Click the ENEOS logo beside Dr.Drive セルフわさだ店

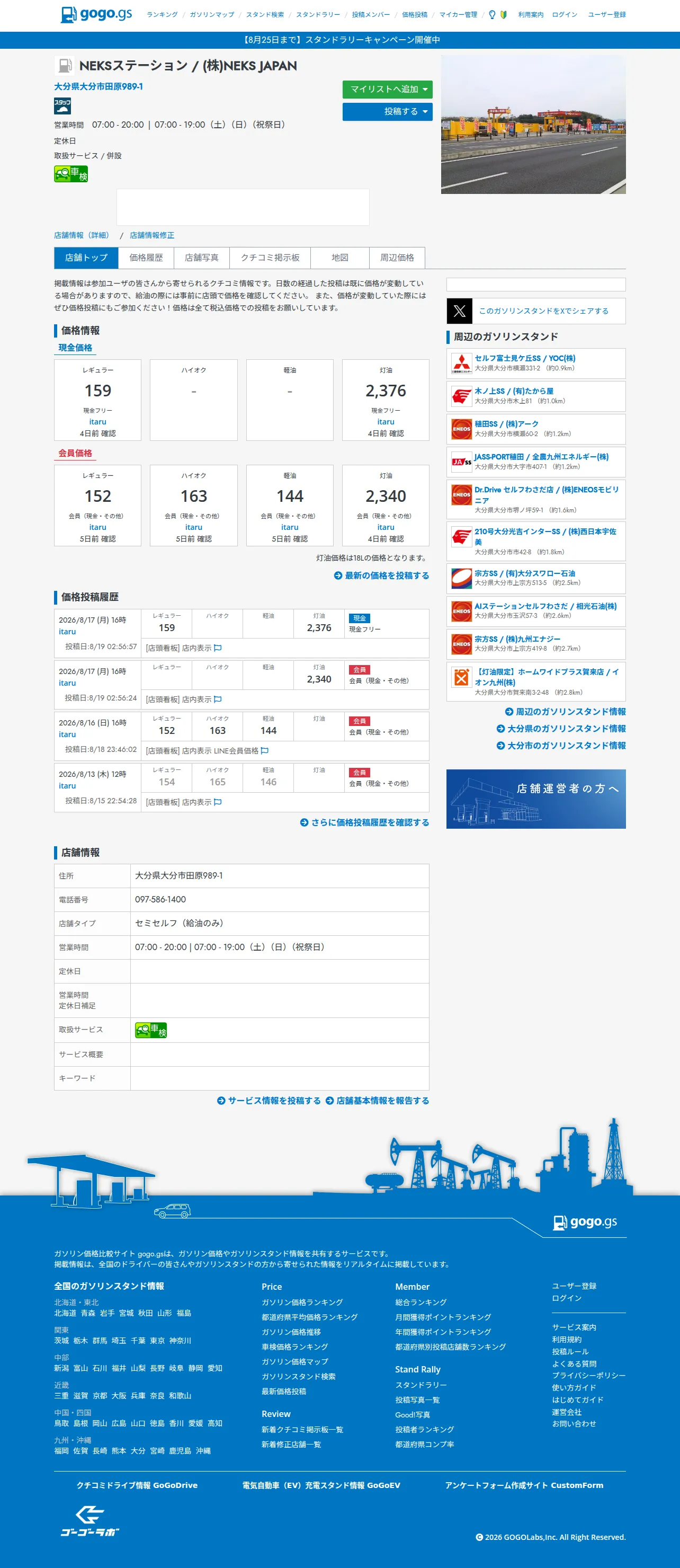coord(462,495)
